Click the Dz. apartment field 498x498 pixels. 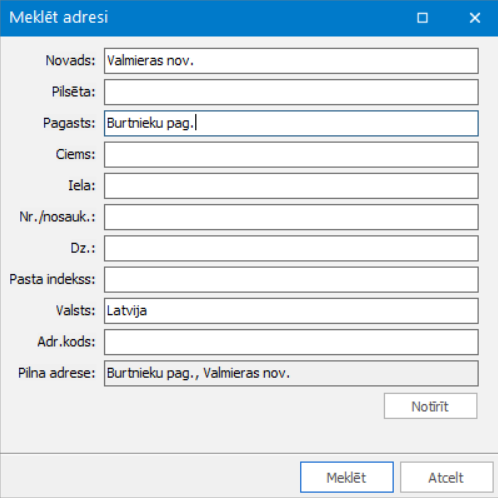(291, 248)
